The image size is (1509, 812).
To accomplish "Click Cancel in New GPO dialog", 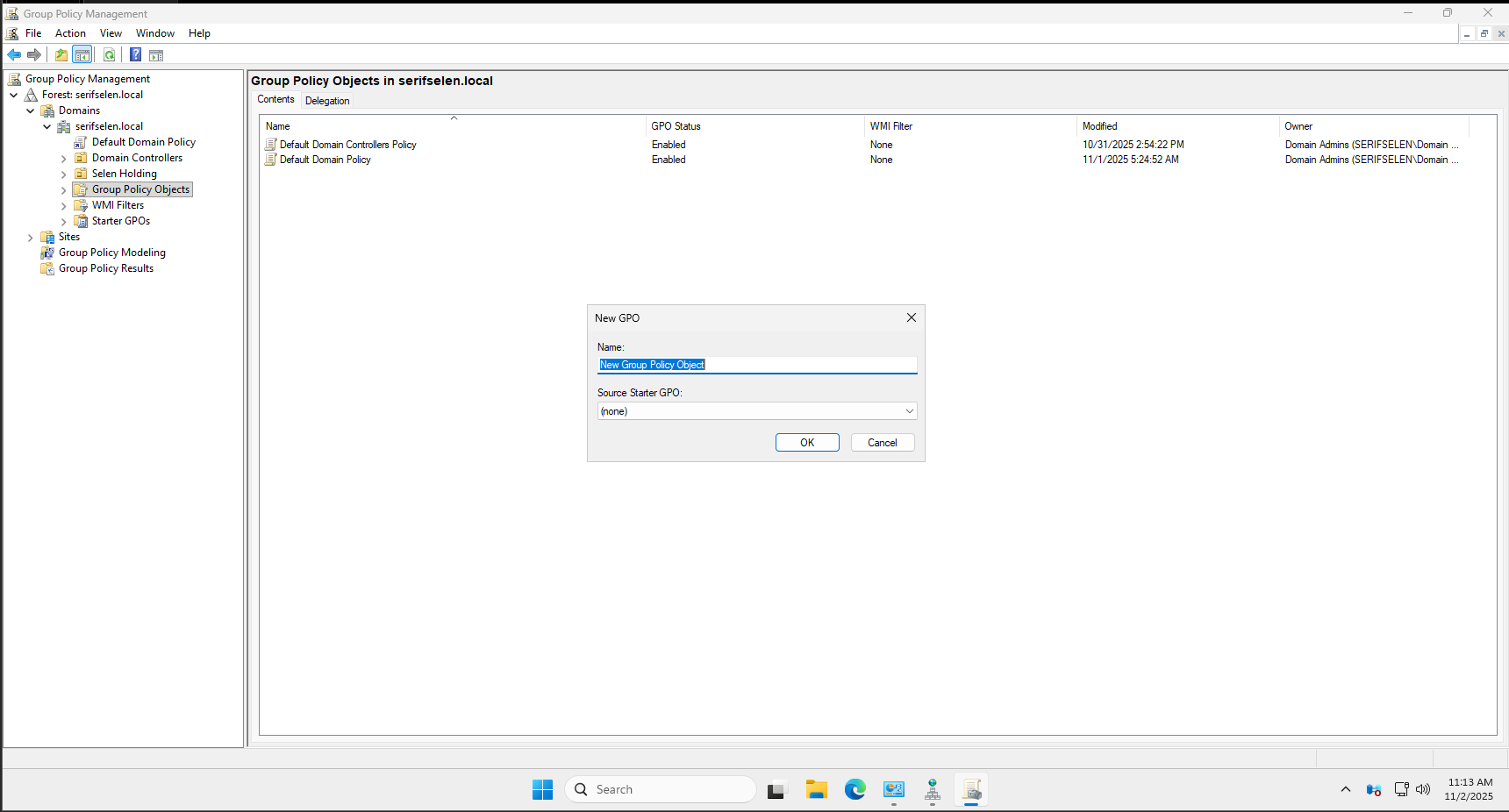I will click(x=882, y=443).
